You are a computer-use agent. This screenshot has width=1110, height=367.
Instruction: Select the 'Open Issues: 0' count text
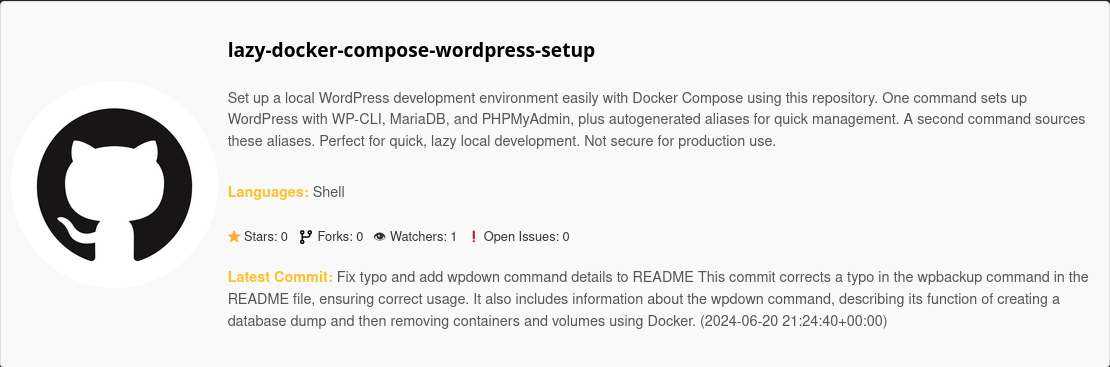tap(526, 237)
